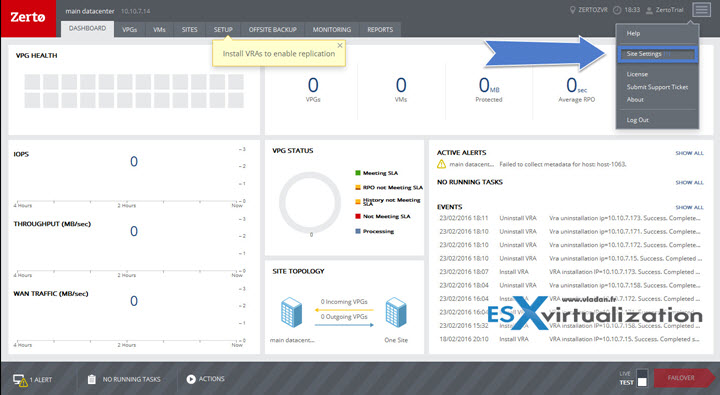Image resolution: width=720 pixels, height=395 pixels.
Task: Click the 0 Outgoing VPGs arrow
Action: click(x=344, y=325)
